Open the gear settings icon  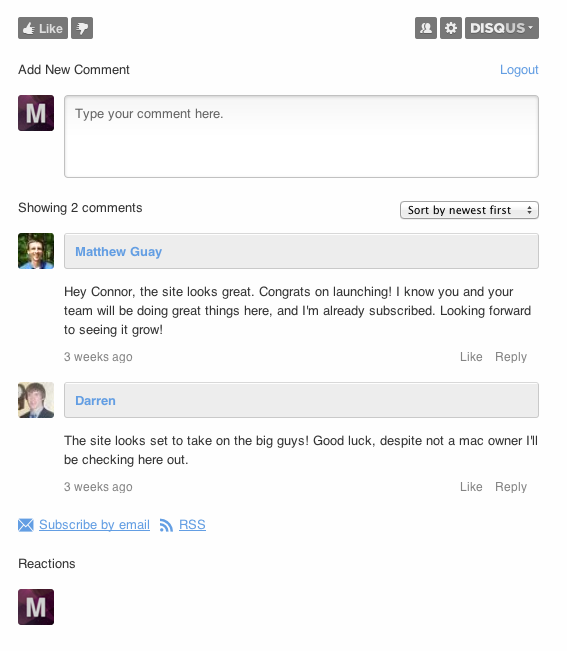(451, 28)
